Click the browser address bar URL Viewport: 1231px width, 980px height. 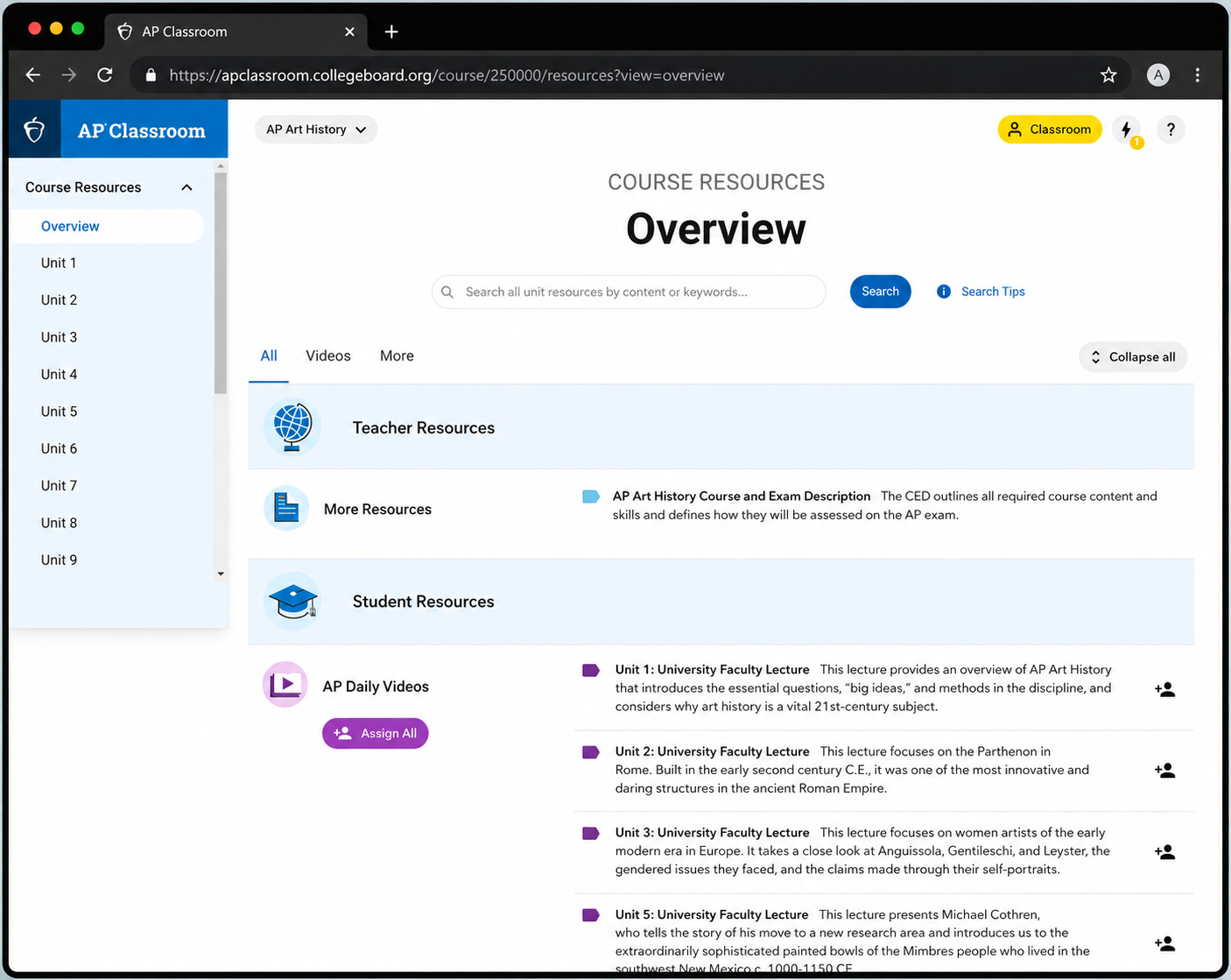pos(447,75)
